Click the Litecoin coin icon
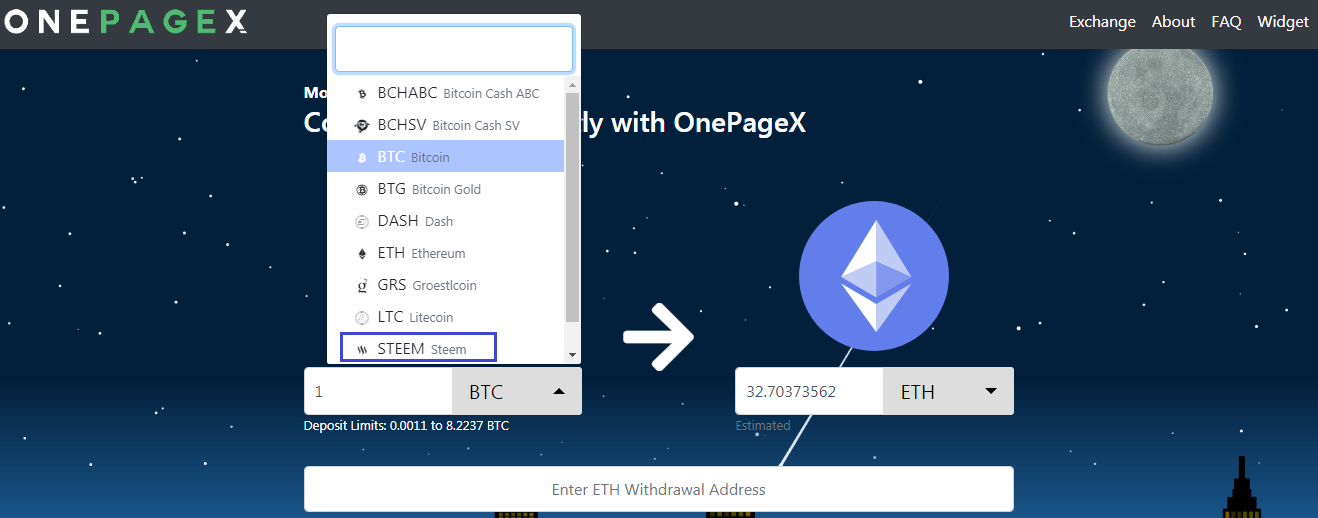This screenshot has height=518, width=1318. 362,317
